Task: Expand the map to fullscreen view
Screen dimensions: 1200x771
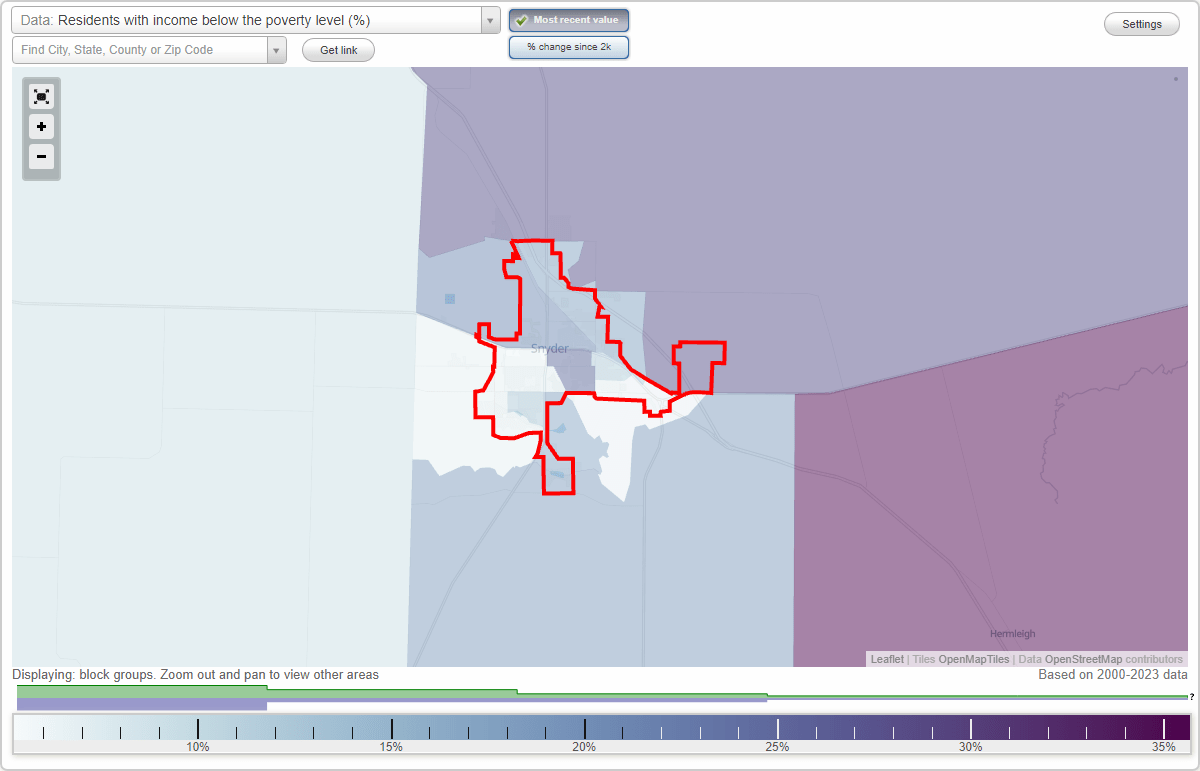Action: pyautogui.click(x=41, y=96)
